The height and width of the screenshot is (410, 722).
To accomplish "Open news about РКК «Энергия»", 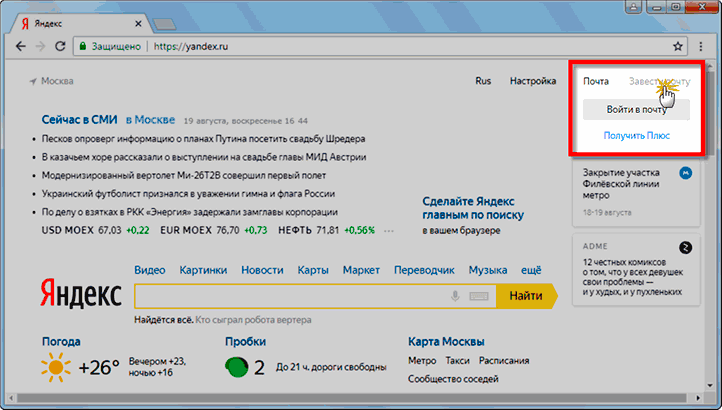I will (190, 212).
